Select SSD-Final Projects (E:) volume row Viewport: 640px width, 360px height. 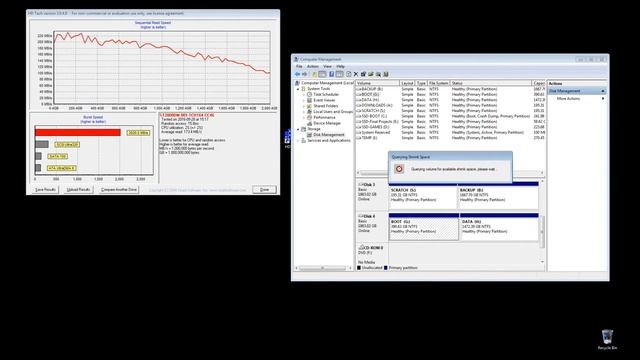[450, 122]
